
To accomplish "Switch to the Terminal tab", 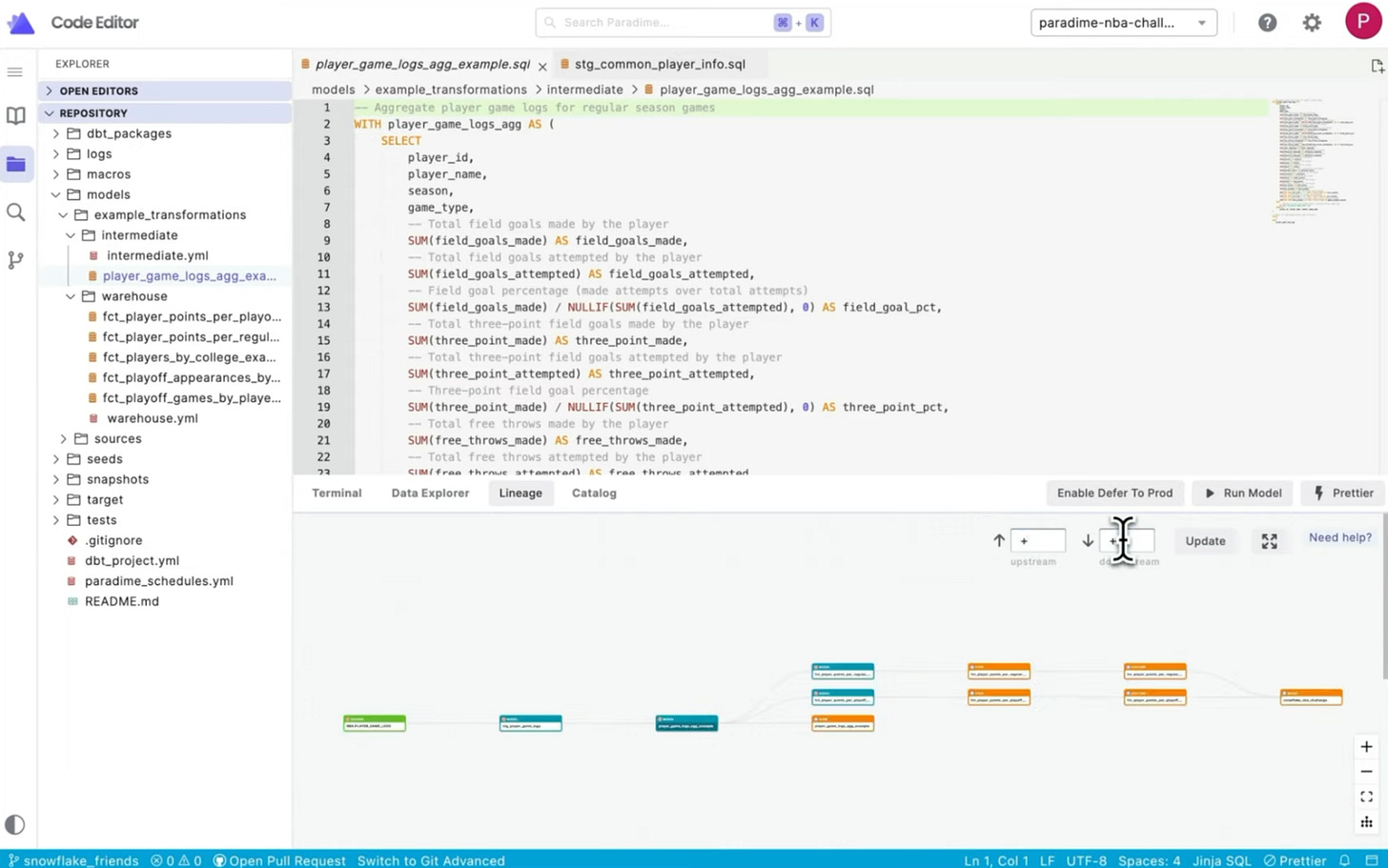I will pyautogui.click(x=337, y=493).
